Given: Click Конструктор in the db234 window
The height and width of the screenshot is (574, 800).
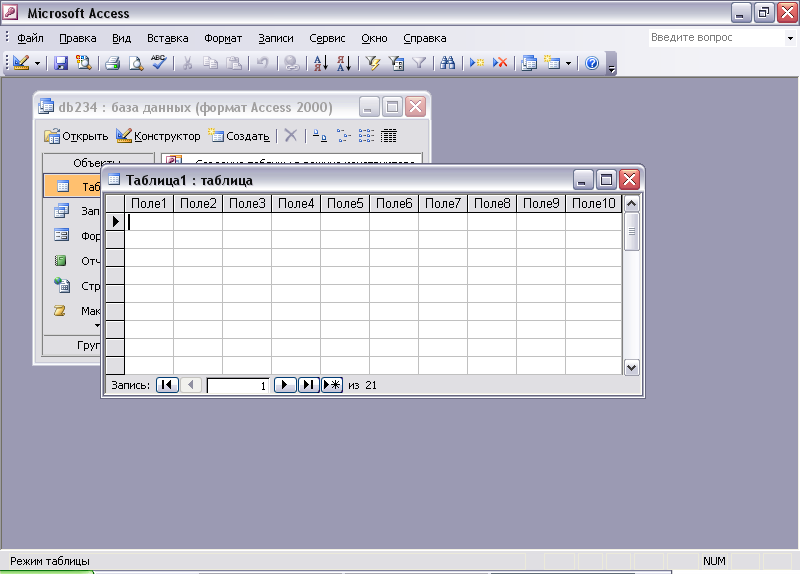Looking at the screenshot, I should click(158, 136).
